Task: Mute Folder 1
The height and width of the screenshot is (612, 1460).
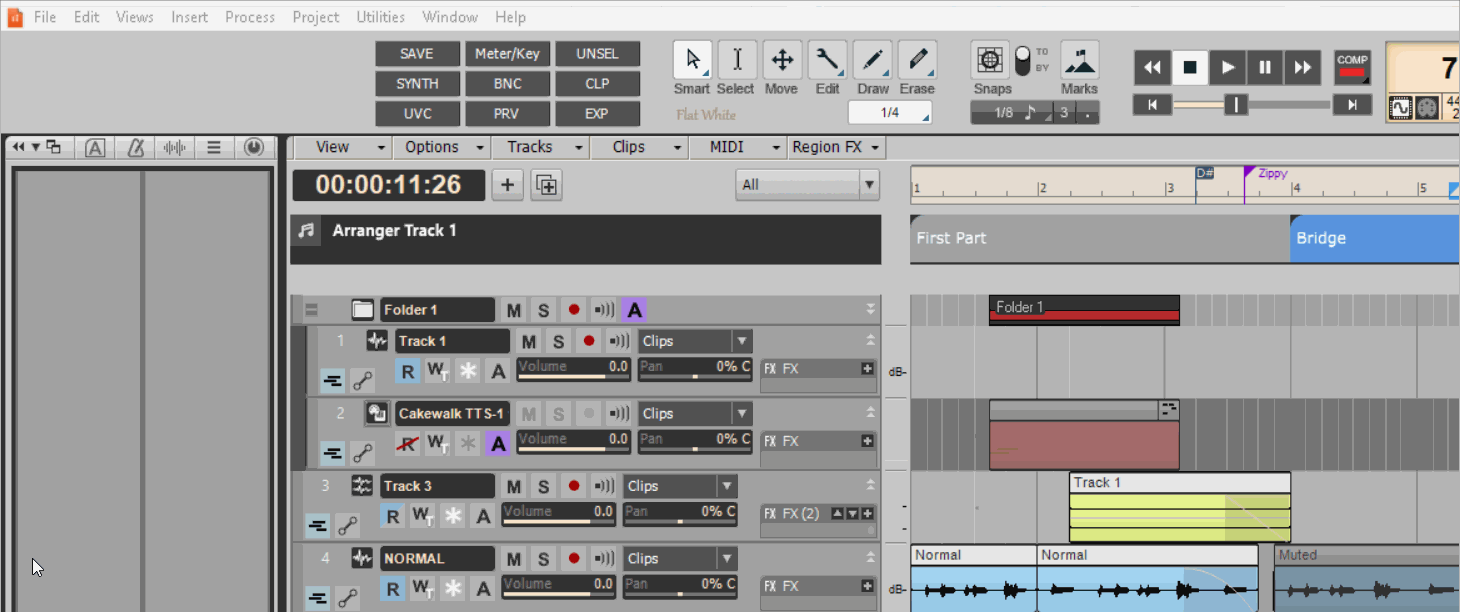Action: point(513,310)
